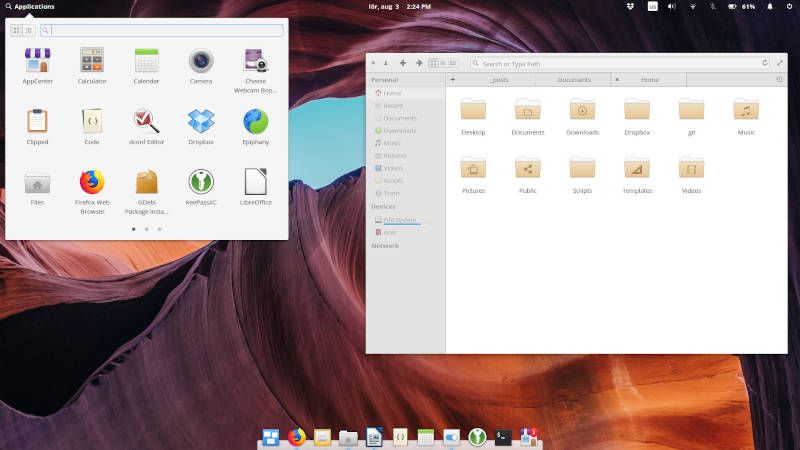
Task: Click Applications in the top panel
Action: 30,7
